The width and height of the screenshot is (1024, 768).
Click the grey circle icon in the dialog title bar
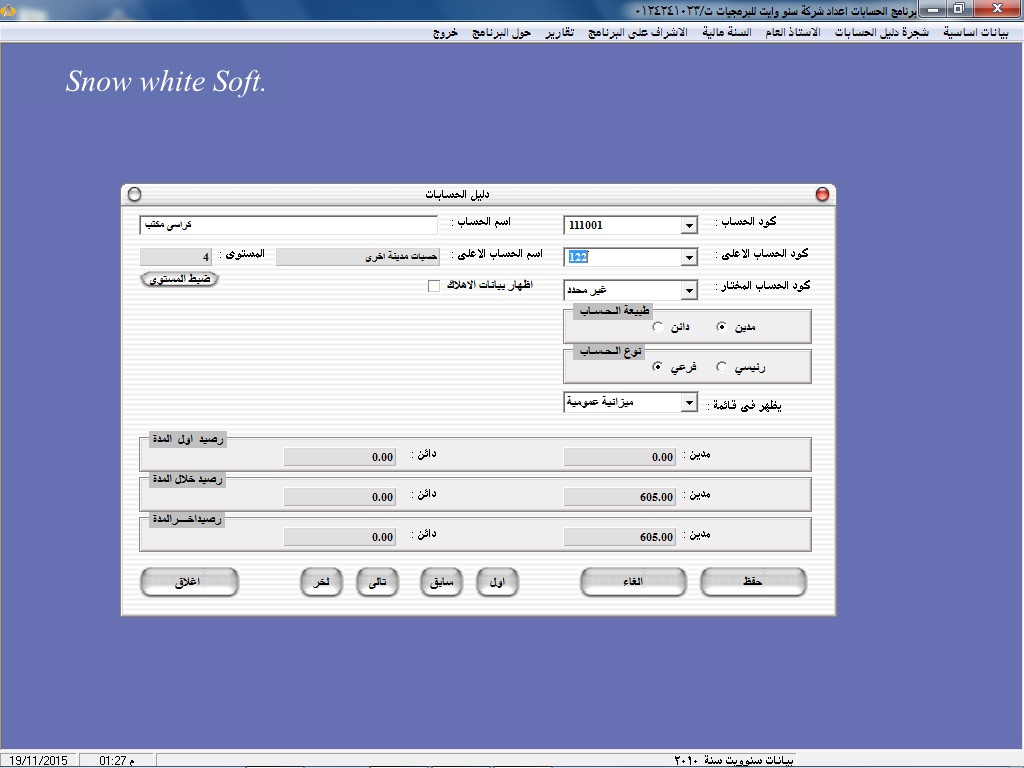135,194
